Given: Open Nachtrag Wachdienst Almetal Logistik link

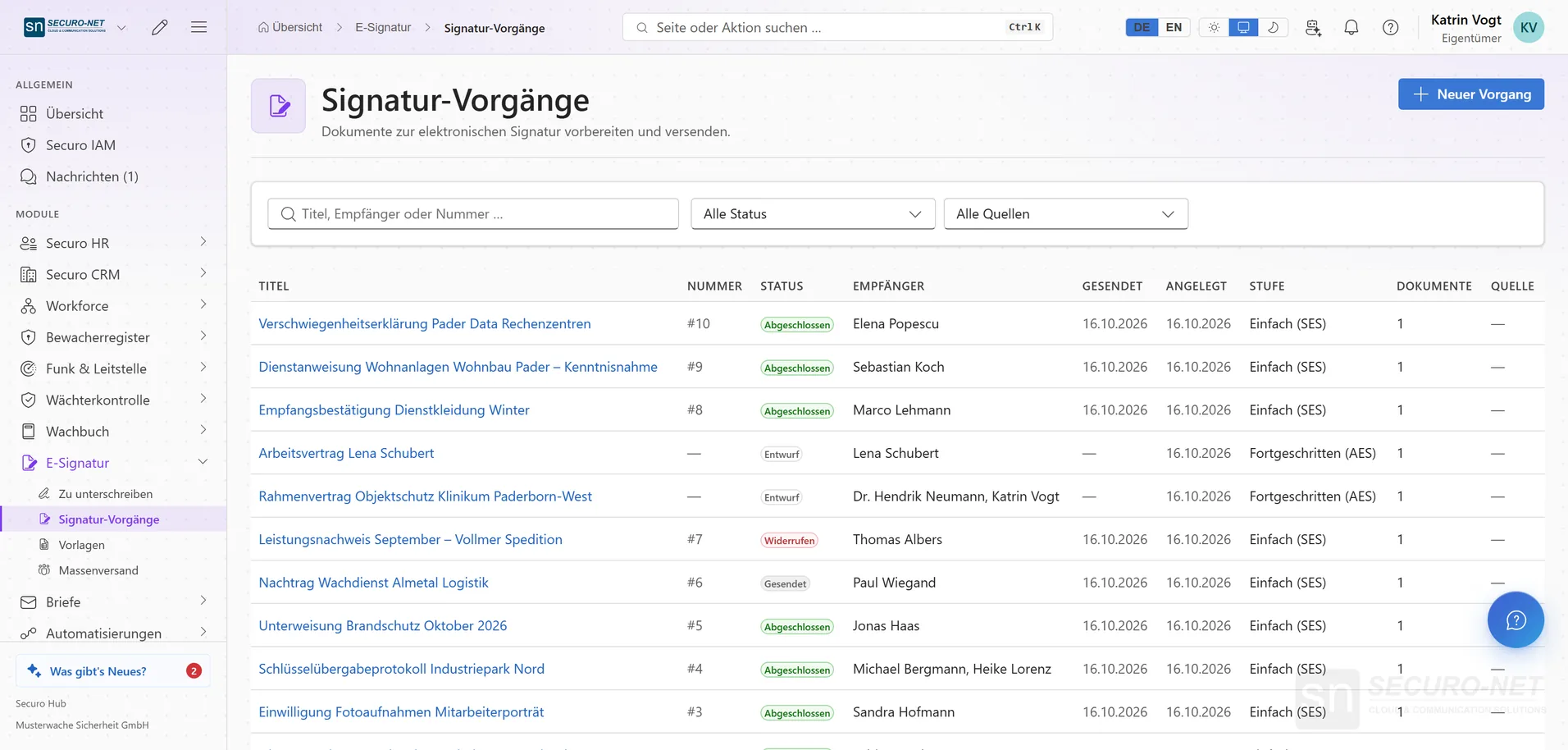Looking at the screenshot, I should [x=373, y=583].
